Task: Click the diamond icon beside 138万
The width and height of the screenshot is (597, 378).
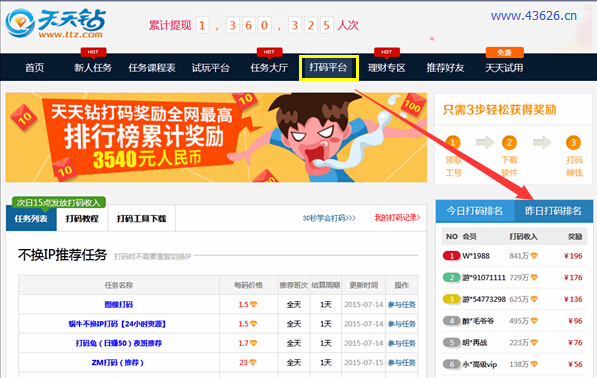Action: (534, 364)
